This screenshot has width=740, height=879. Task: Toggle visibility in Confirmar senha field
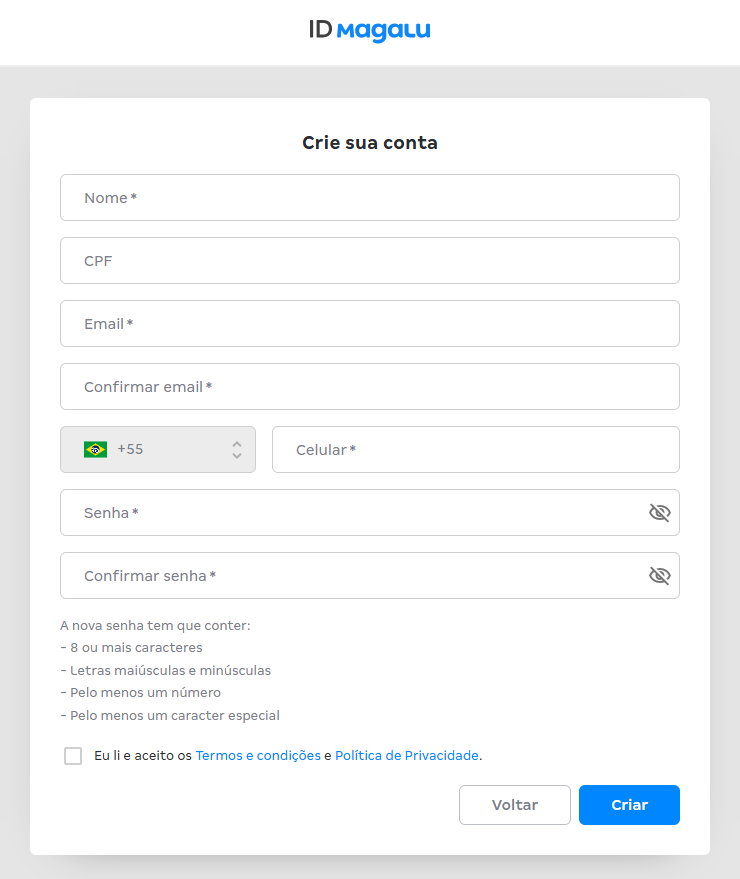click(659, 576)
